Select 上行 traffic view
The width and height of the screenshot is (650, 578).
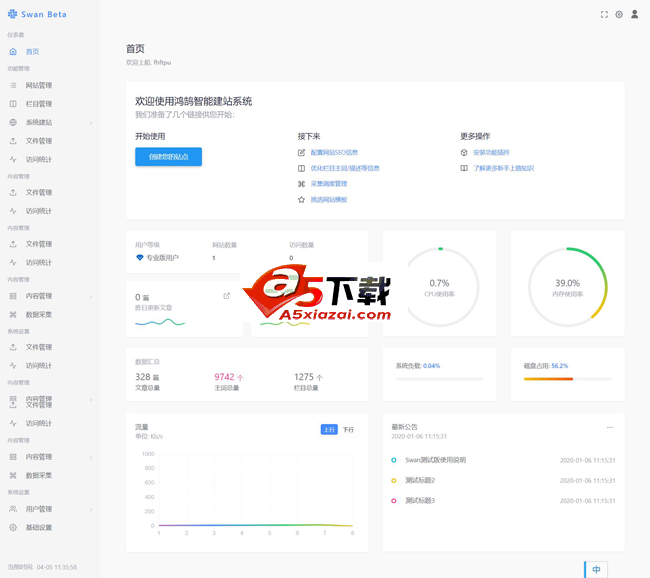[329, 430]
